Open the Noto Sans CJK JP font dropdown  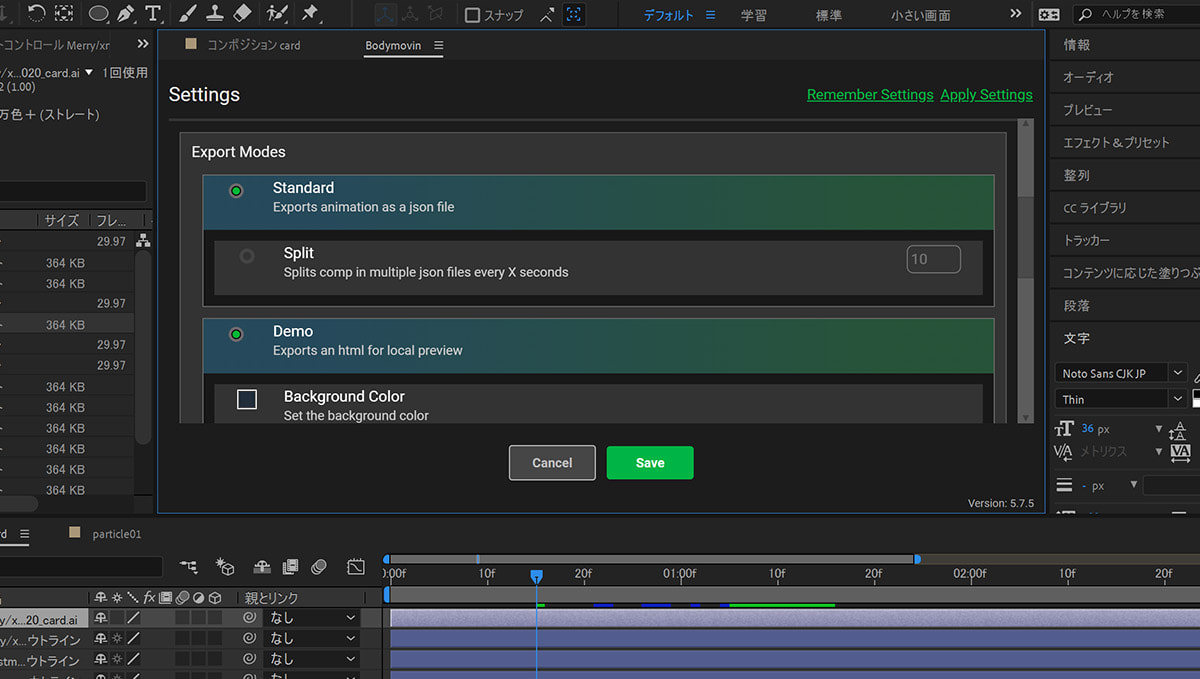[x=1121, y=373]
